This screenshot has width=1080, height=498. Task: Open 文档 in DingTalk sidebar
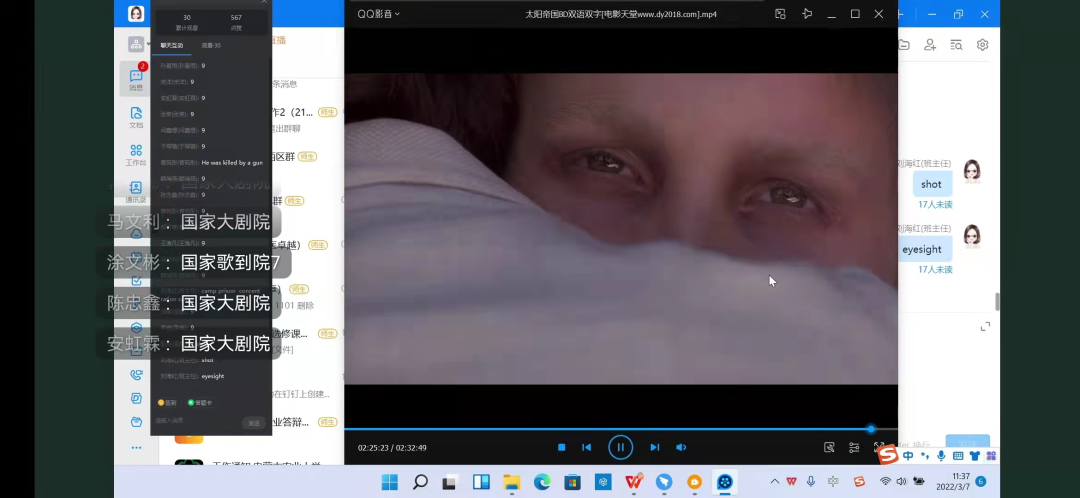click(x=136, y=117)
